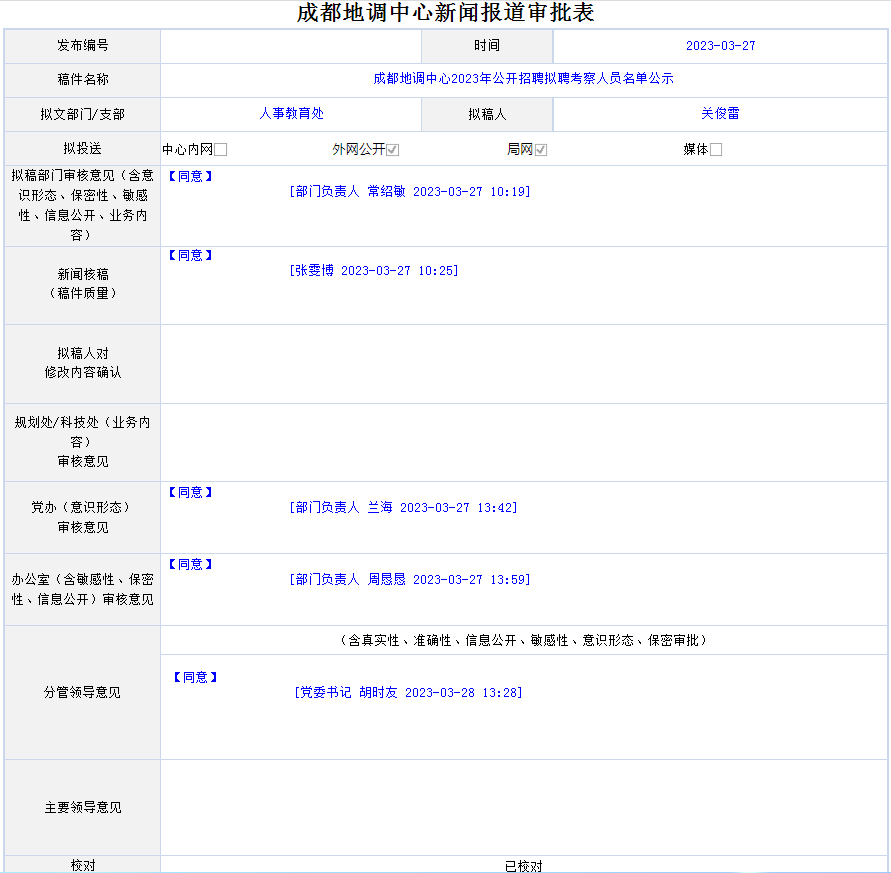
Task: Click empty 规划处/科技处 审核意见 cell
Action: pyautogui.click(x=523, y=443)
